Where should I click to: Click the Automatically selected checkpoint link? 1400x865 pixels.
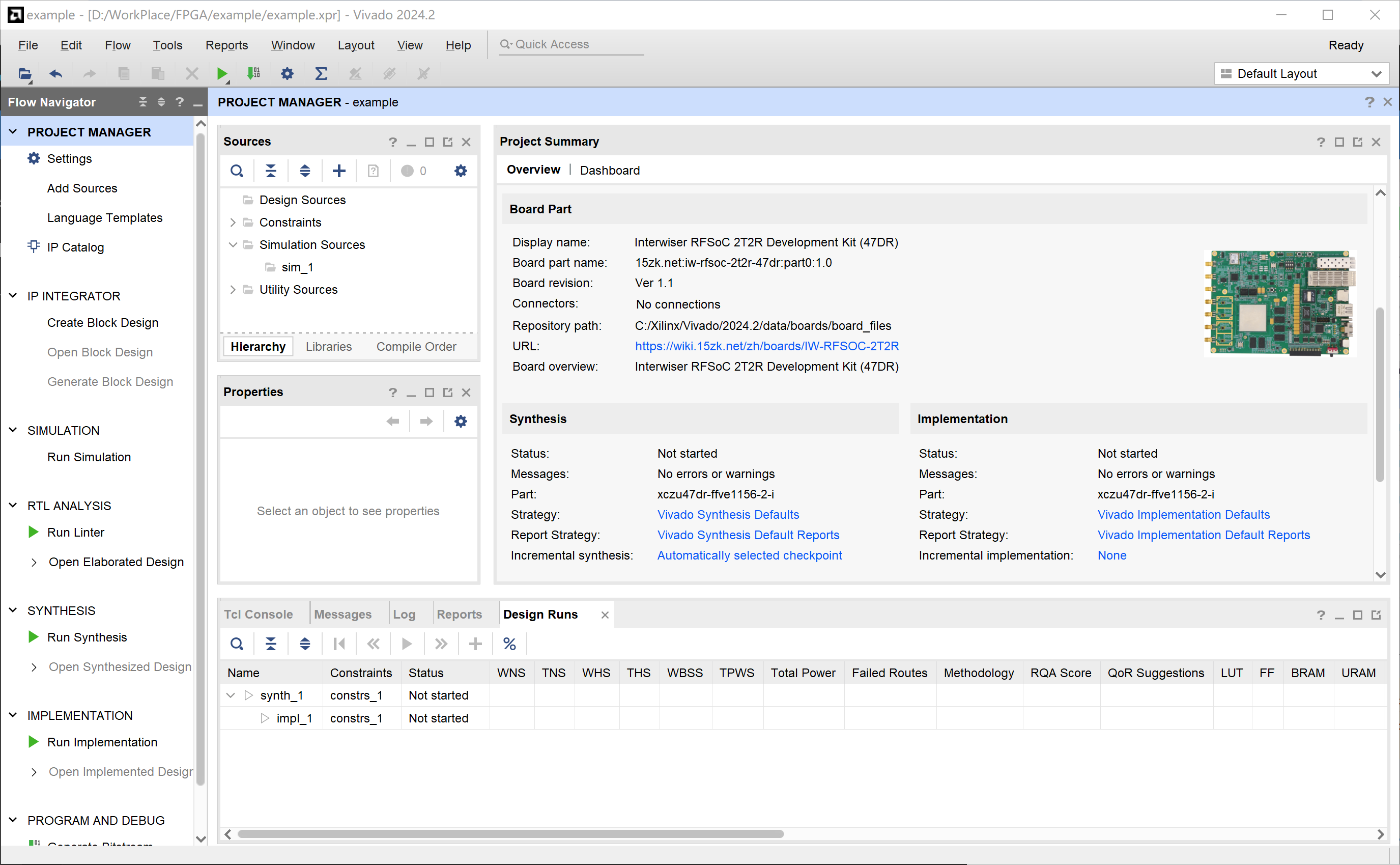750,555
